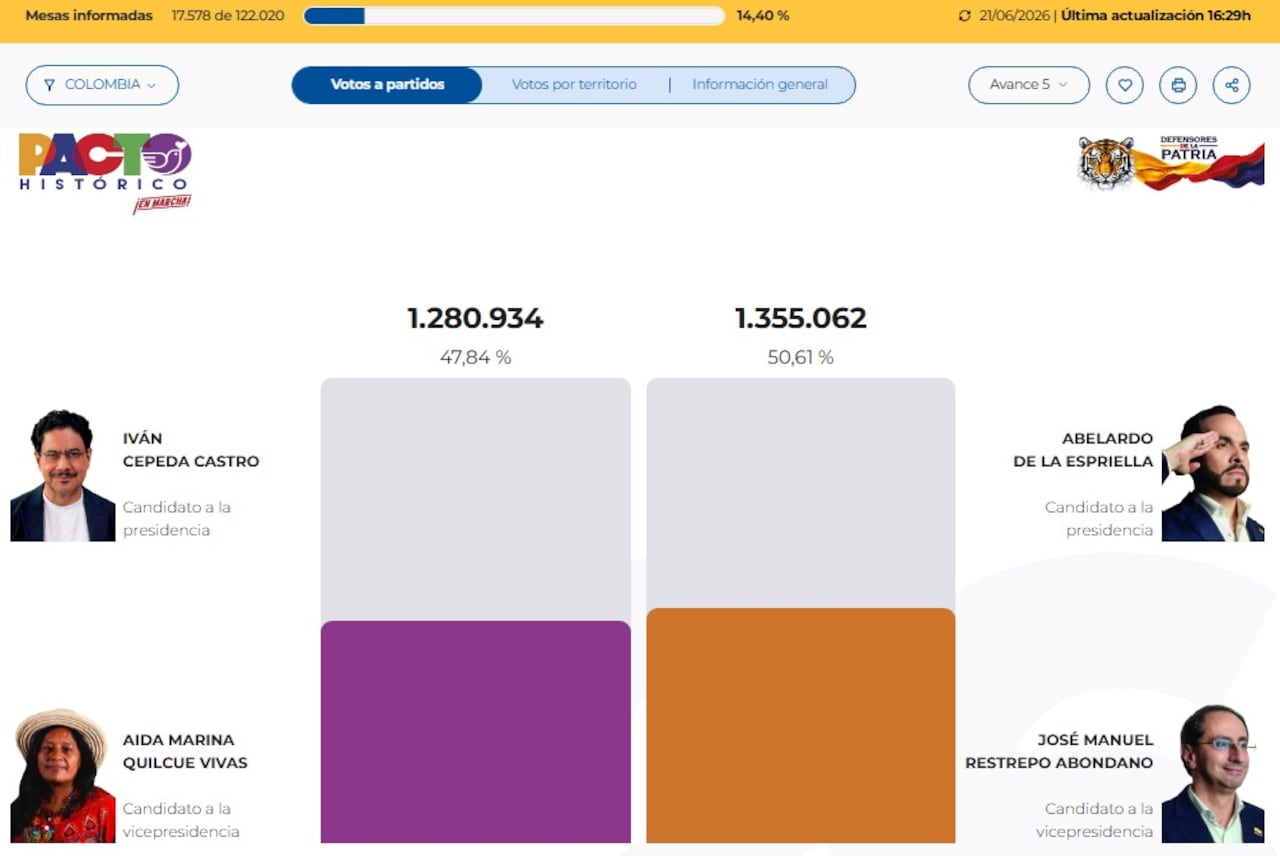Viewport: 1280px width, 856px height.
Task: Click the vote total 1.280.934
Action: coord(475,319)
